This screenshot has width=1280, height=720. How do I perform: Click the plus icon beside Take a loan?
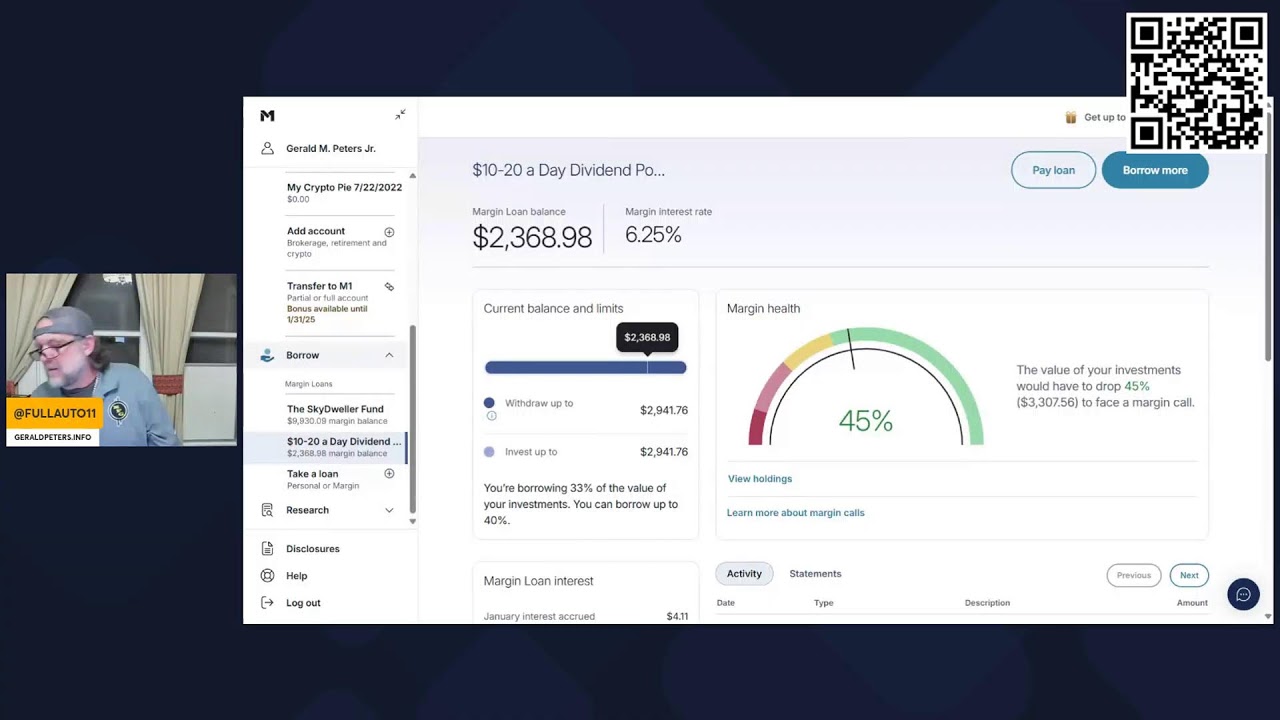[x=389, y=474]
